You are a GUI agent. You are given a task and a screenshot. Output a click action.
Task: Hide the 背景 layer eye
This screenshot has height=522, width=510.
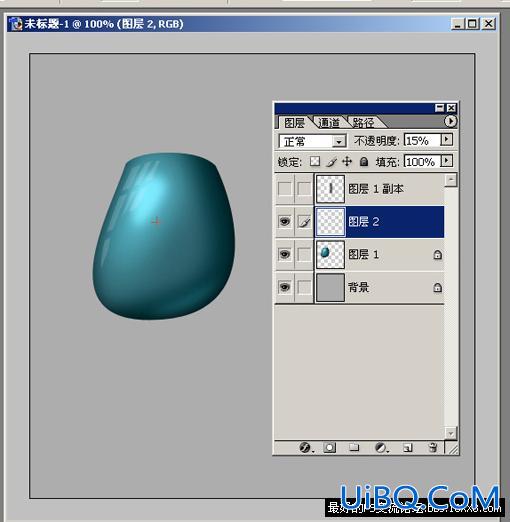(x=284, y=287)
